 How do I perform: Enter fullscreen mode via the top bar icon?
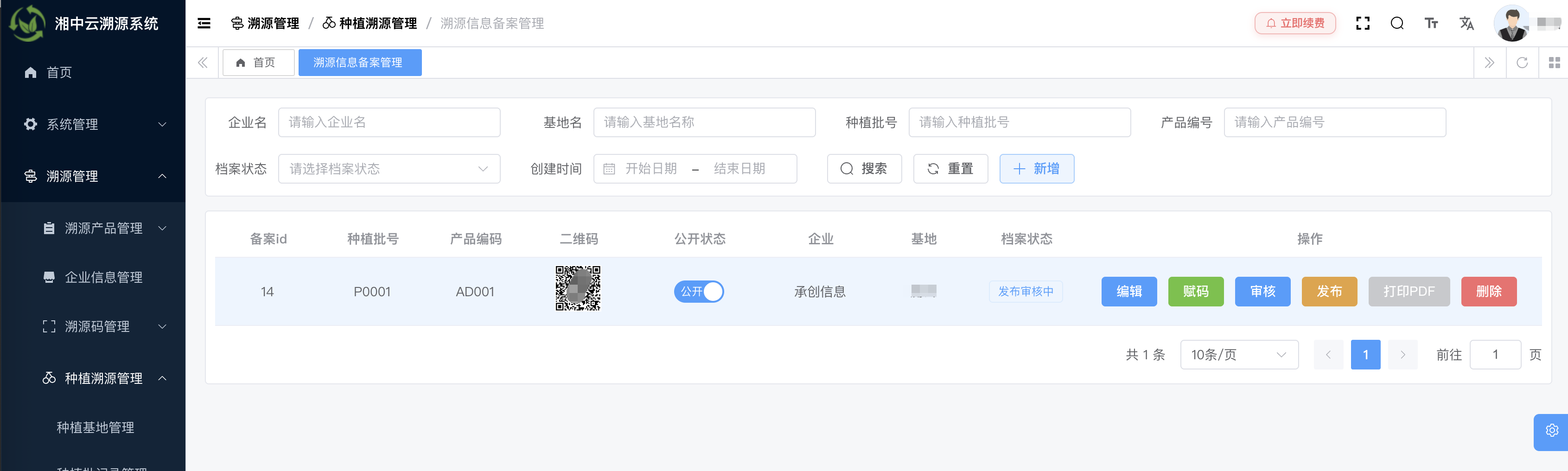click(1363, 23)
